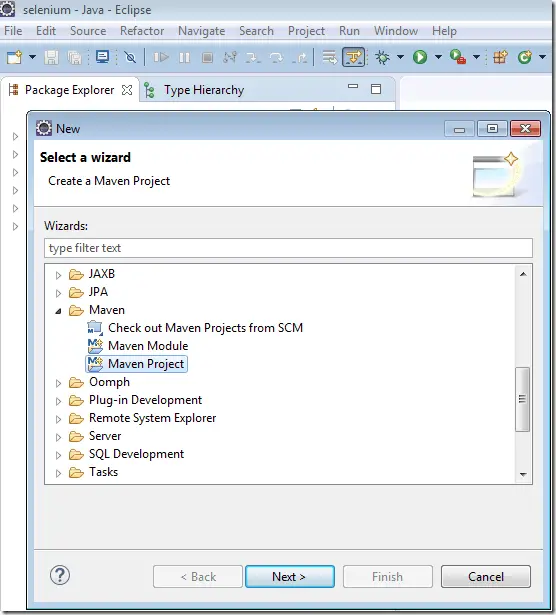Click the Disconnect debug icon
This screenshot has width=556, height=615.
(230, 58)
